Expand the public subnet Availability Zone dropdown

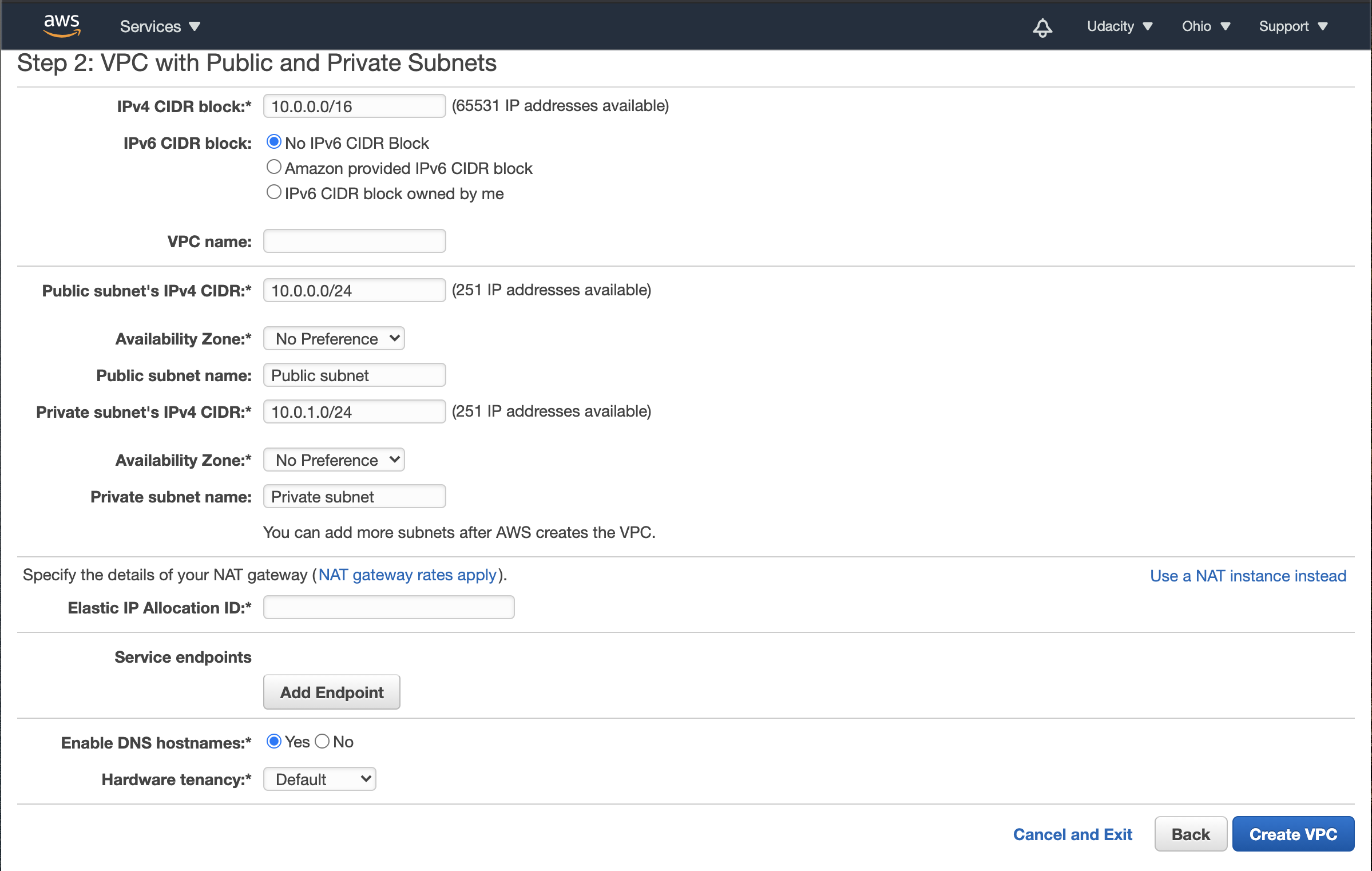pos(334,339)
